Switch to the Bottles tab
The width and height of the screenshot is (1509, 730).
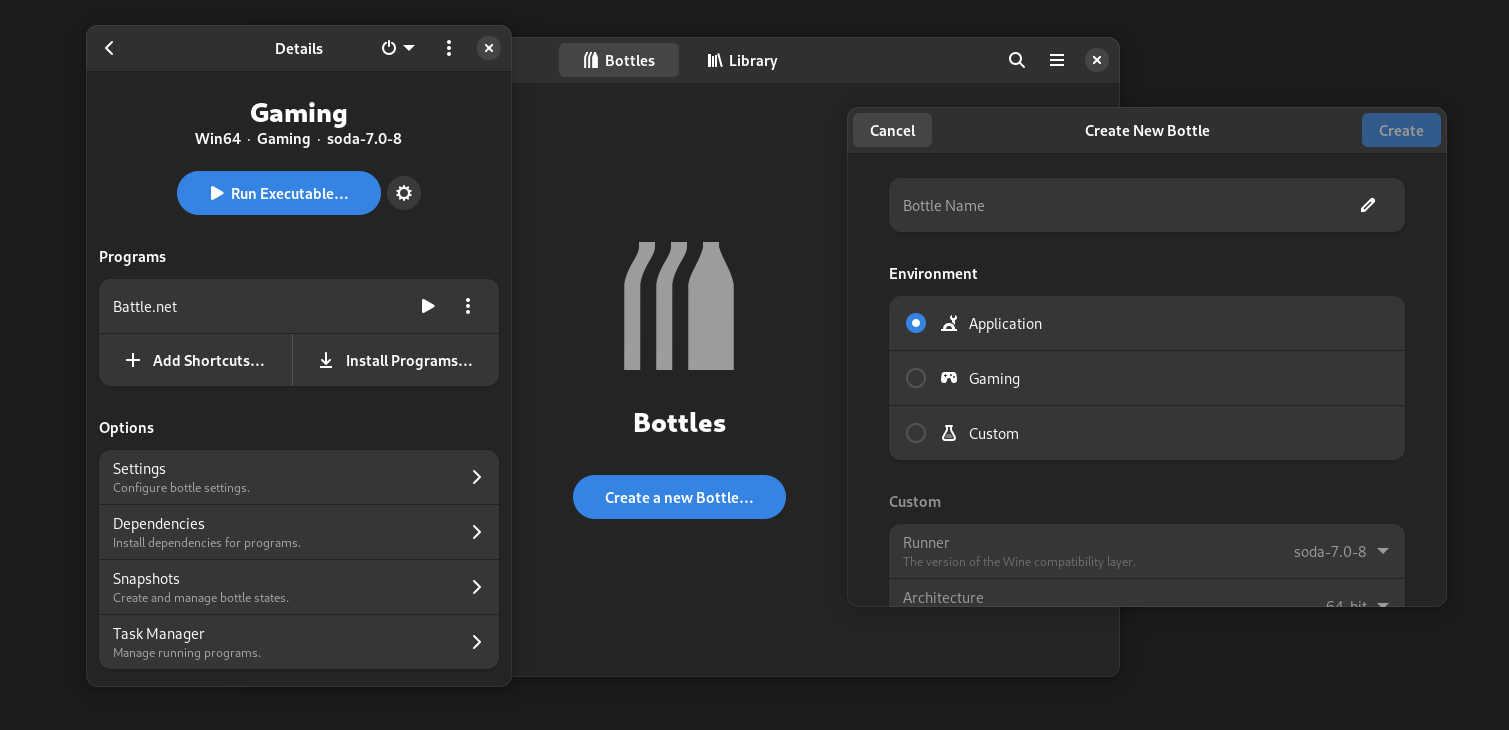pos(619,60)
